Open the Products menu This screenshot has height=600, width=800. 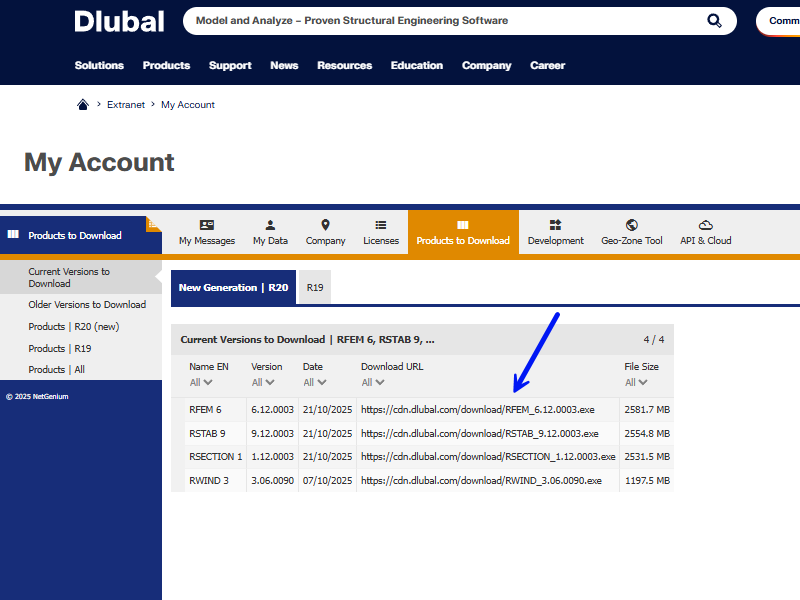pyautogui.click(x=166, y=65)
